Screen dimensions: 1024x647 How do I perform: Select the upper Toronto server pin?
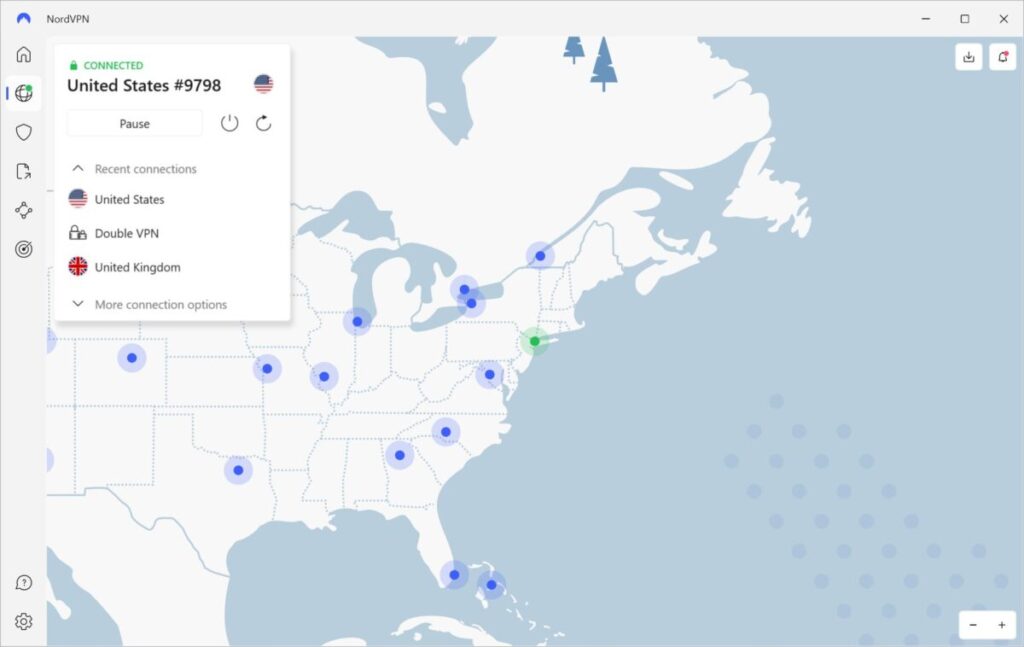coord(464,289)
